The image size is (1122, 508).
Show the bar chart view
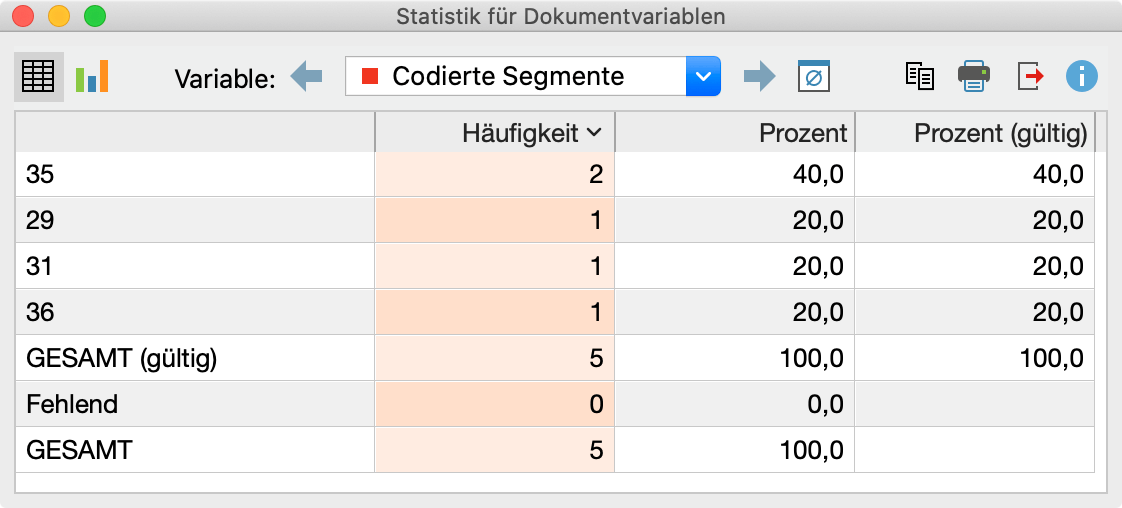point(92,77)
